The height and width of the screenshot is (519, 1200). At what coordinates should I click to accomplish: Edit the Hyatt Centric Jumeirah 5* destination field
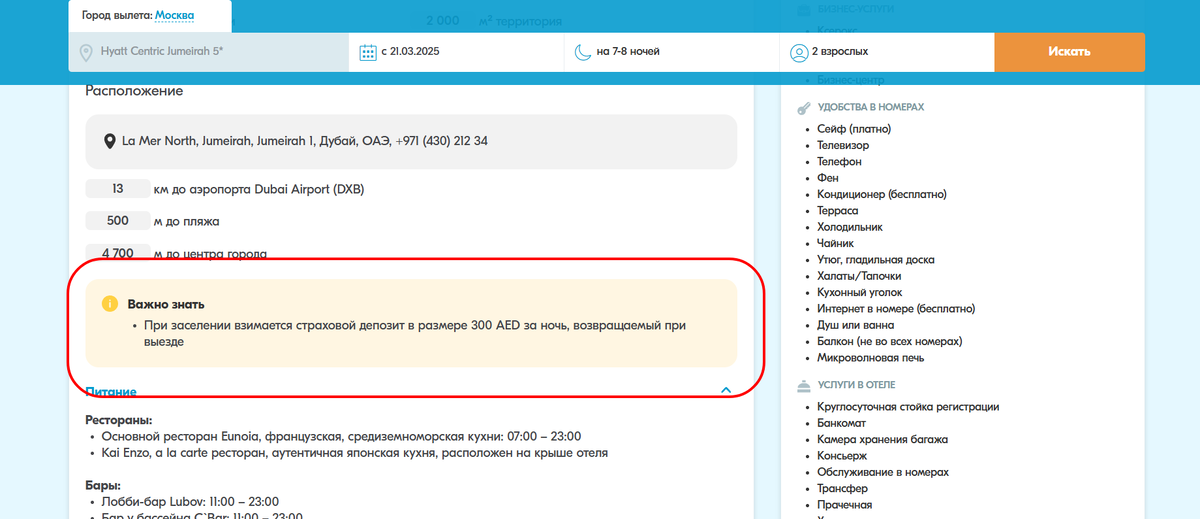pos(209,52)
